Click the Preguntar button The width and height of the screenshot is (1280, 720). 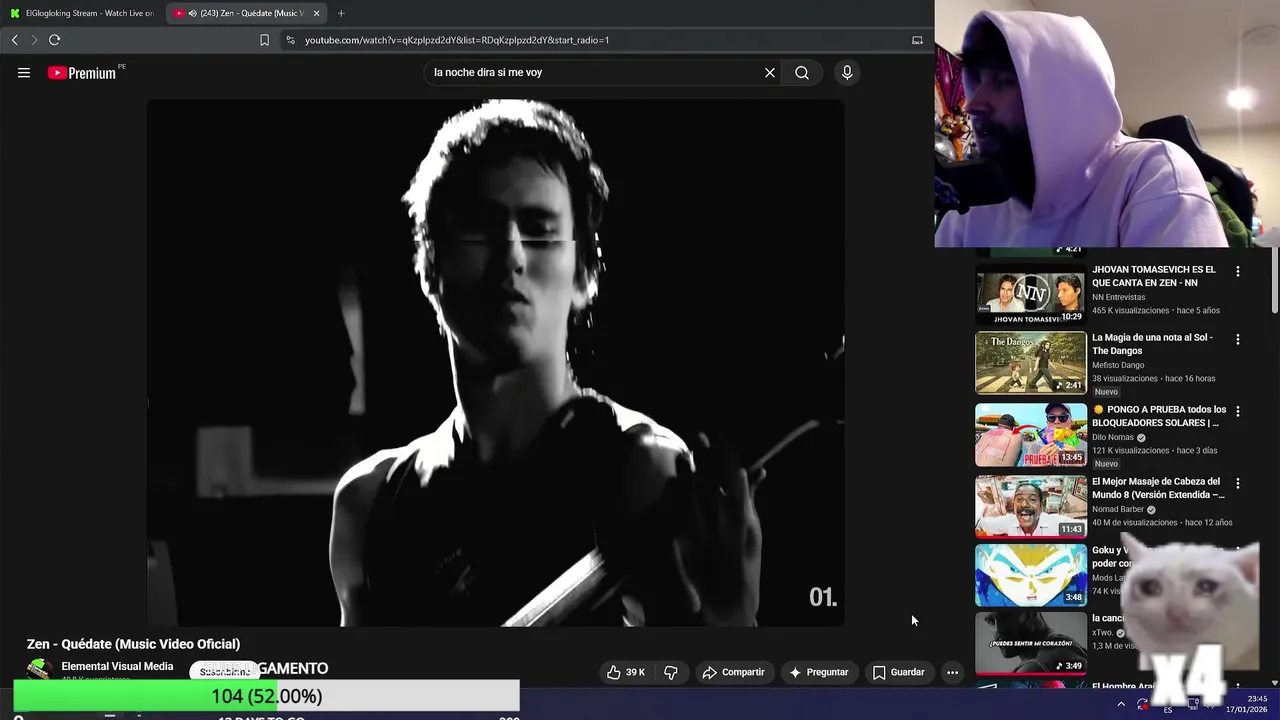coord(818,672)
